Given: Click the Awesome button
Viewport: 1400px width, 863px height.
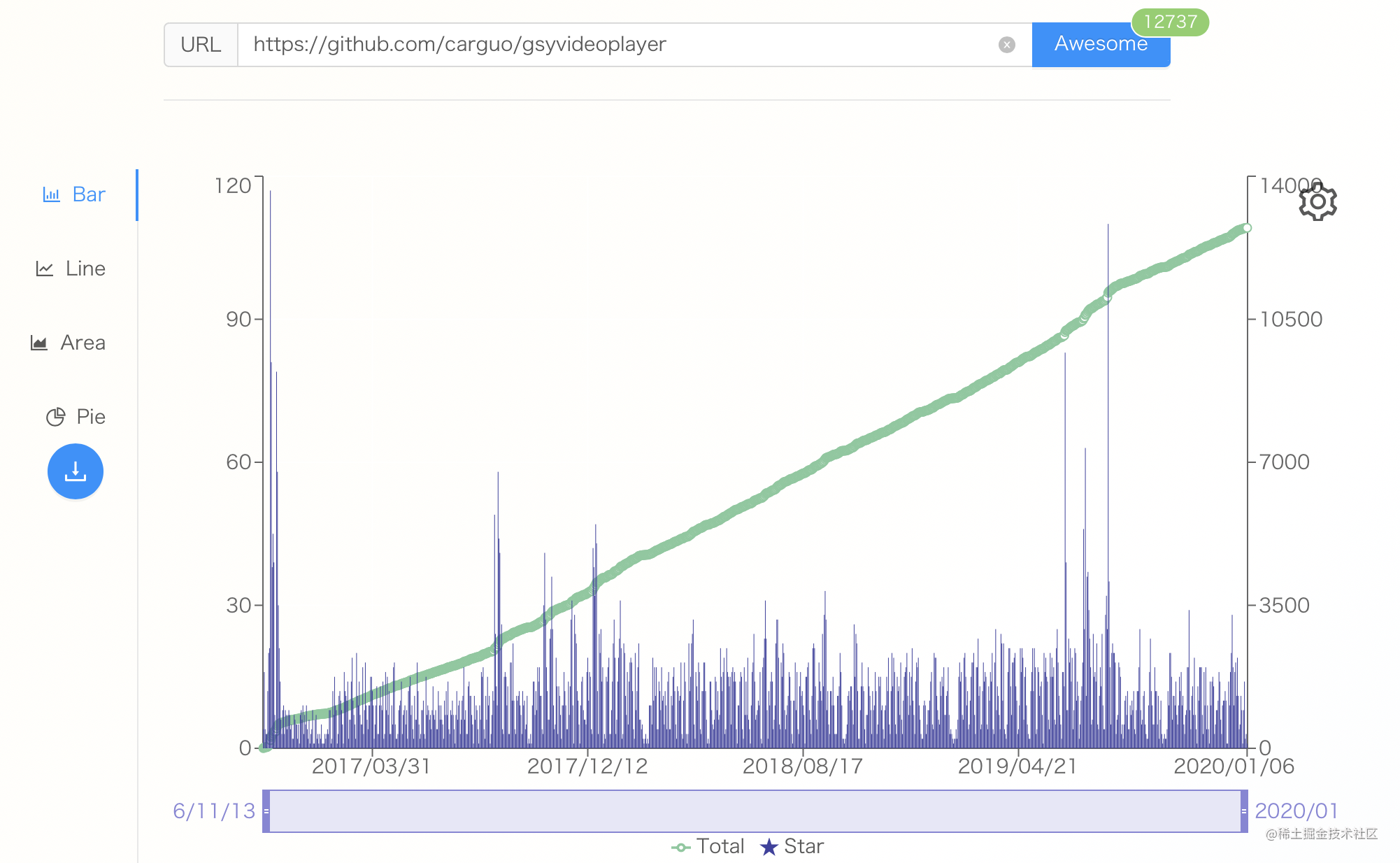Looking at the screenshot, I should tap(1101, 45).
